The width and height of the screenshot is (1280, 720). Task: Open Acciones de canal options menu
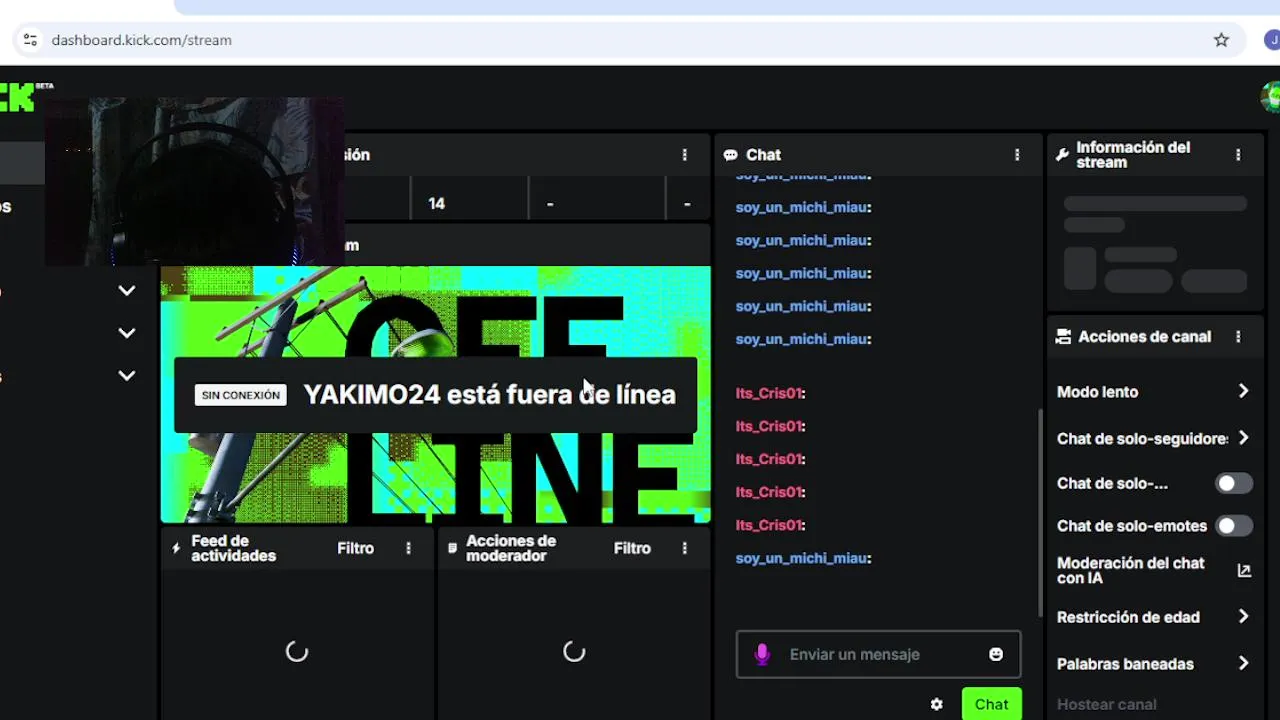1238,337
